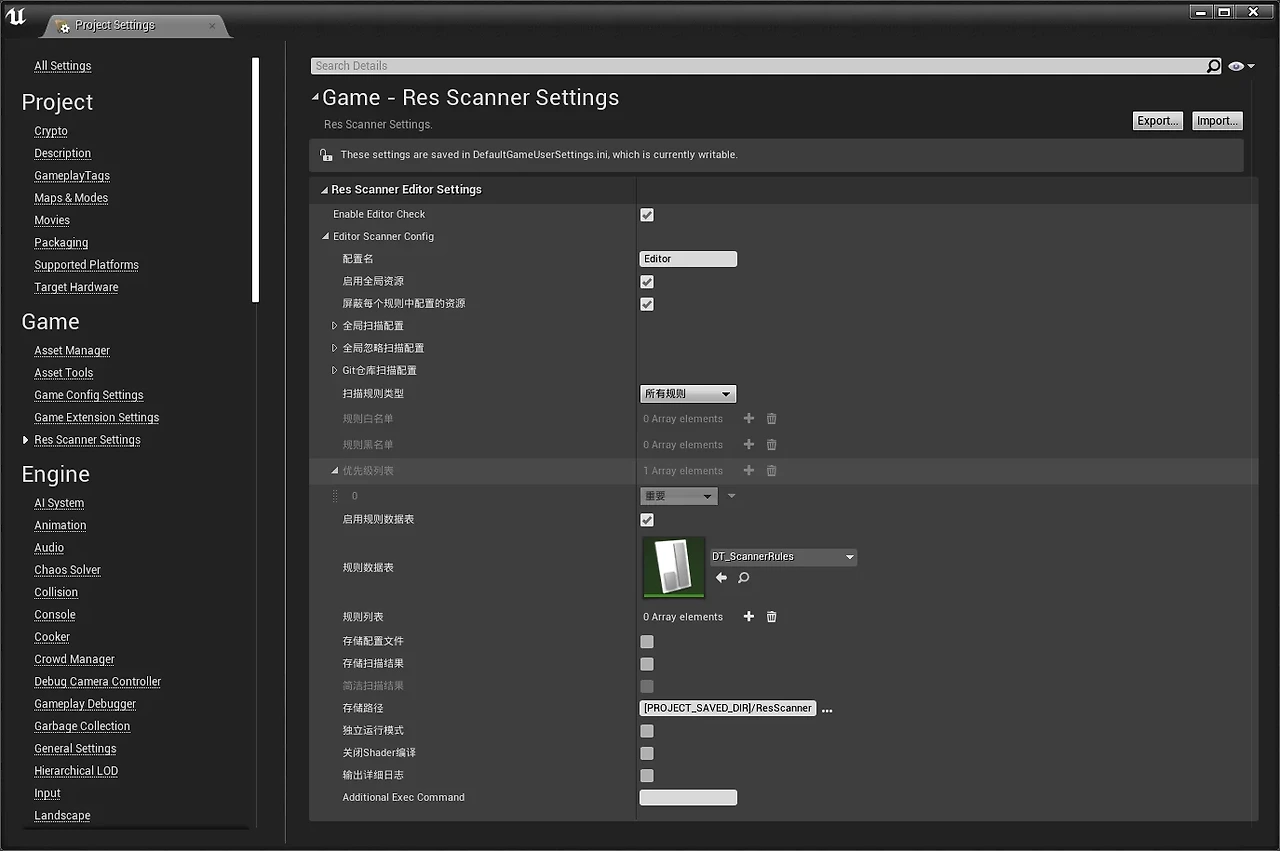The image size is (1280, 851).
Task: Select Res Scanner Settings in sidebar
Action: click(87, 440)
